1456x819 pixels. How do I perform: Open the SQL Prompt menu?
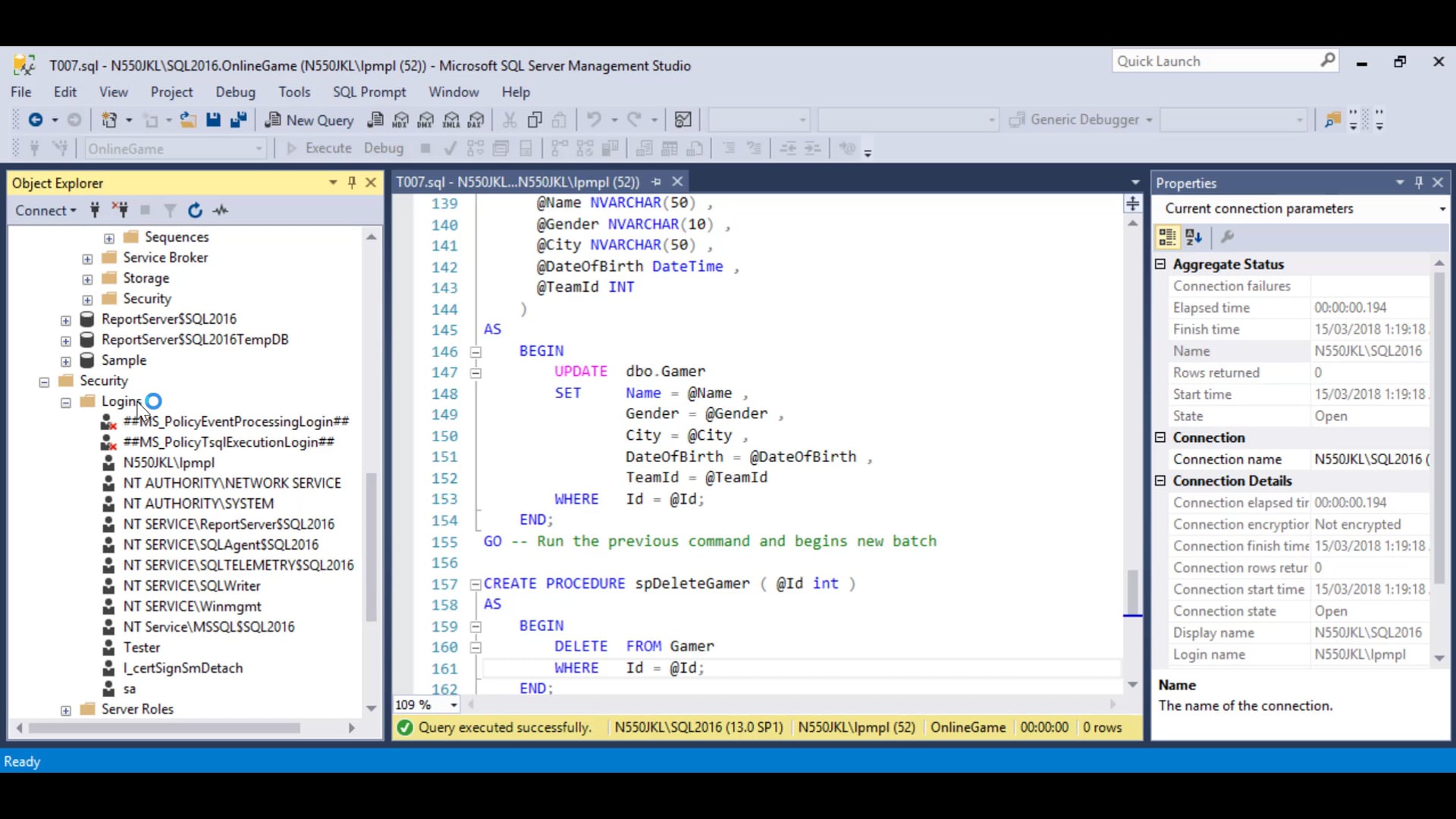[369, 92]
